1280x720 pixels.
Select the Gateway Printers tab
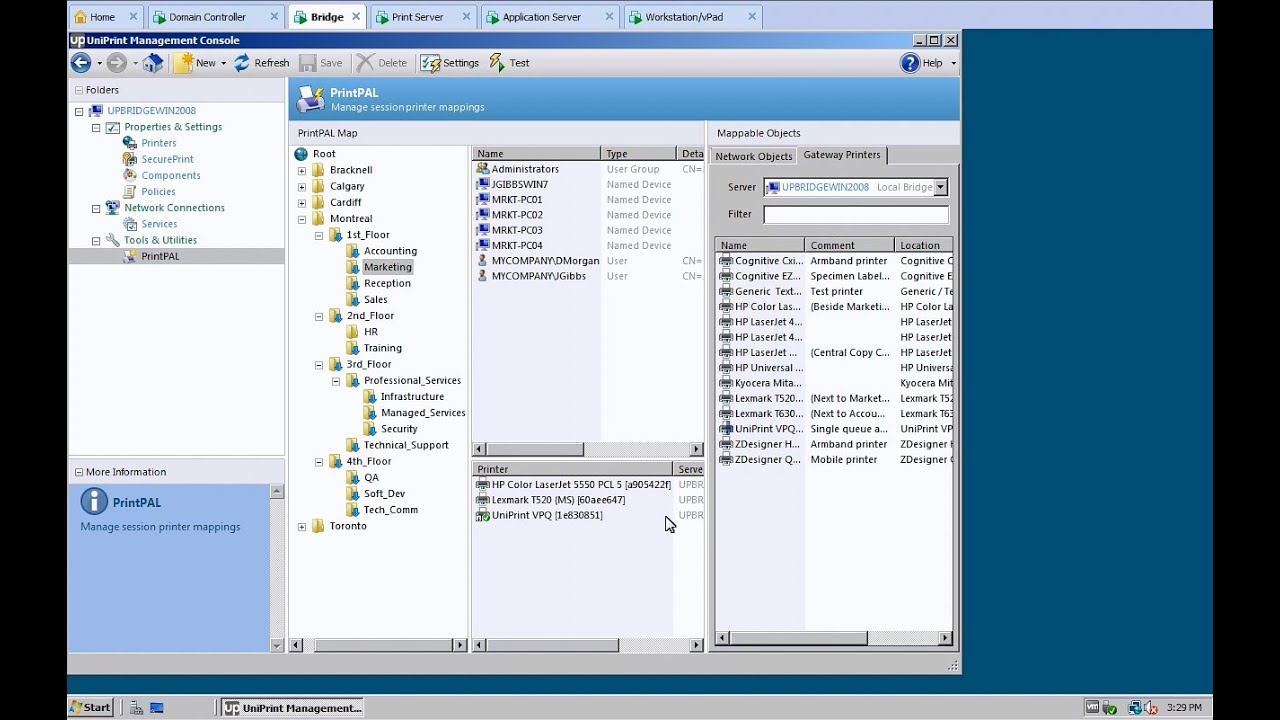pyautogui.click(x=842, y=155)
